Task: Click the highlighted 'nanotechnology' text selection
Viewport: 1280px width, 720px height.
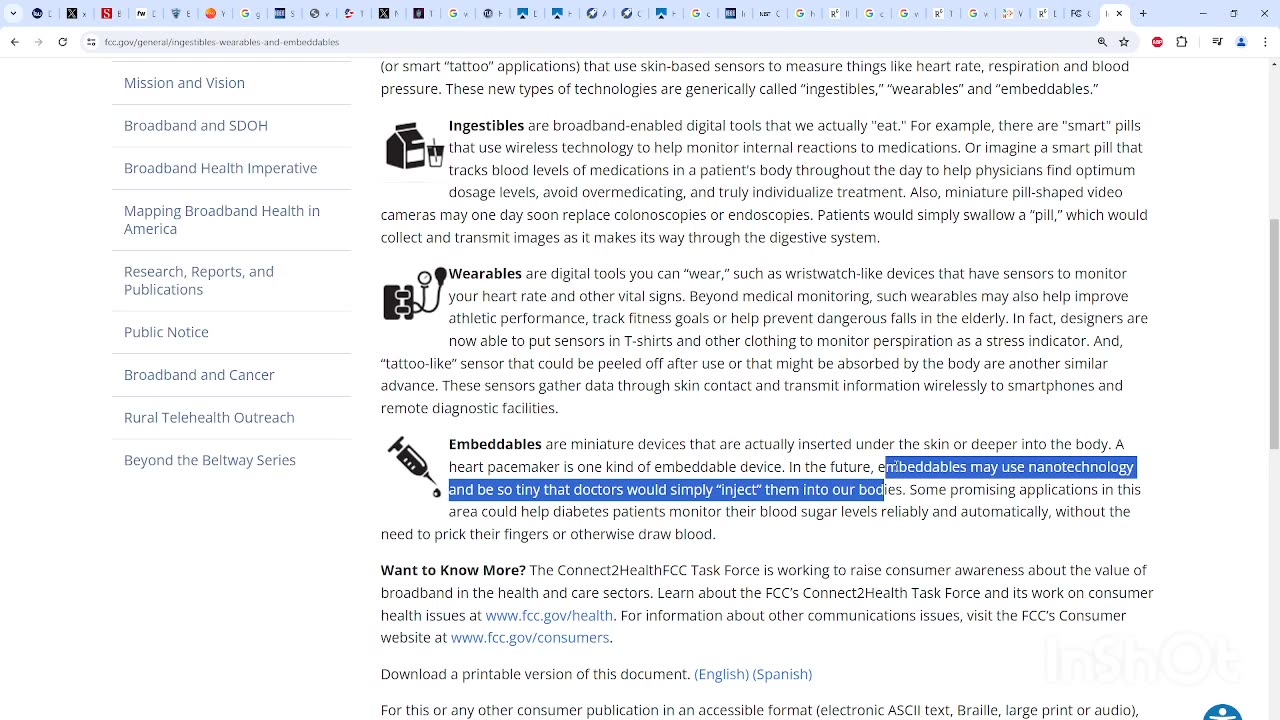Action: click(1081, 467)
